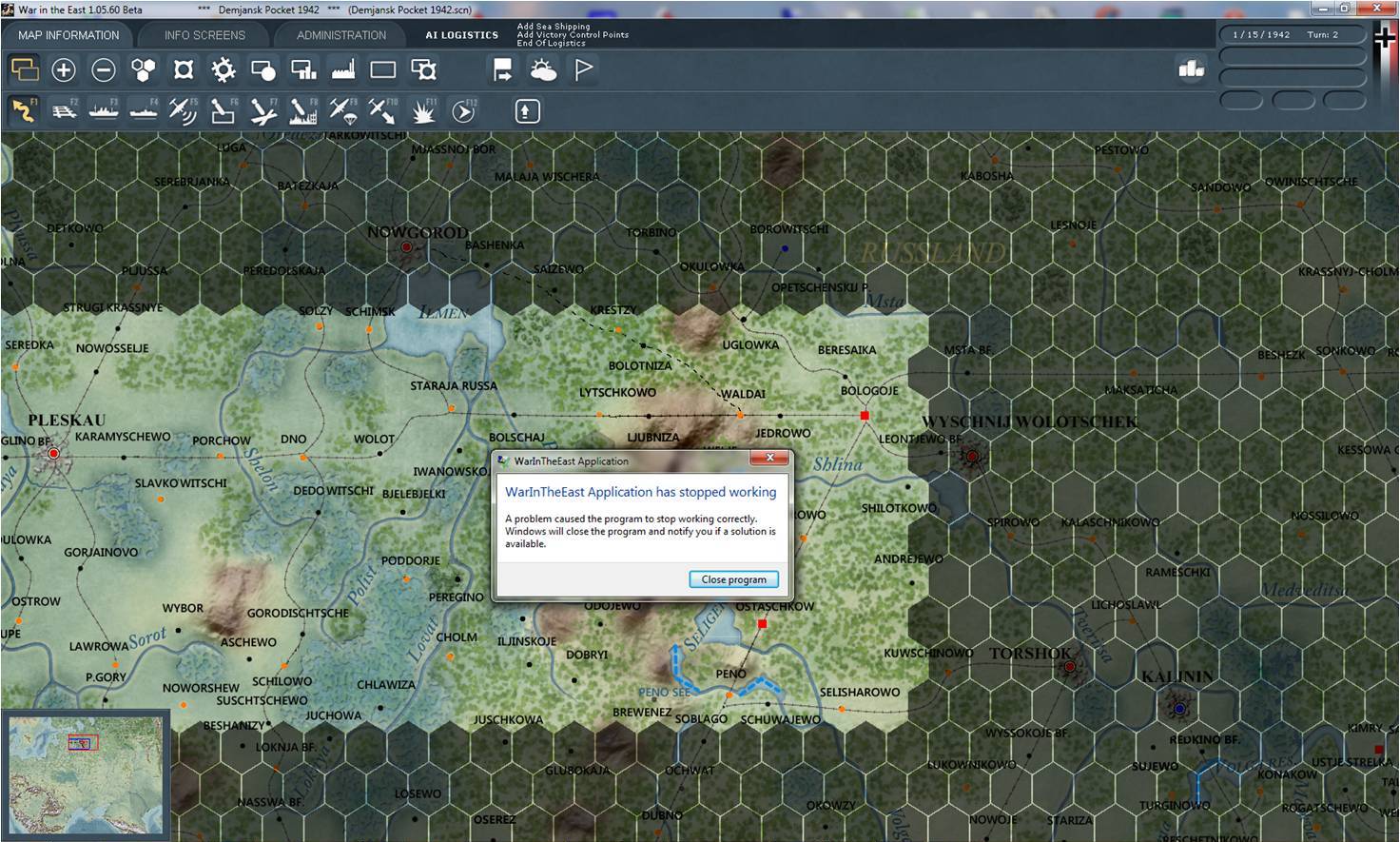Screen dimensions: 1400x842
Task: Click the Porchow town label
Action: [x=222, y=441]
